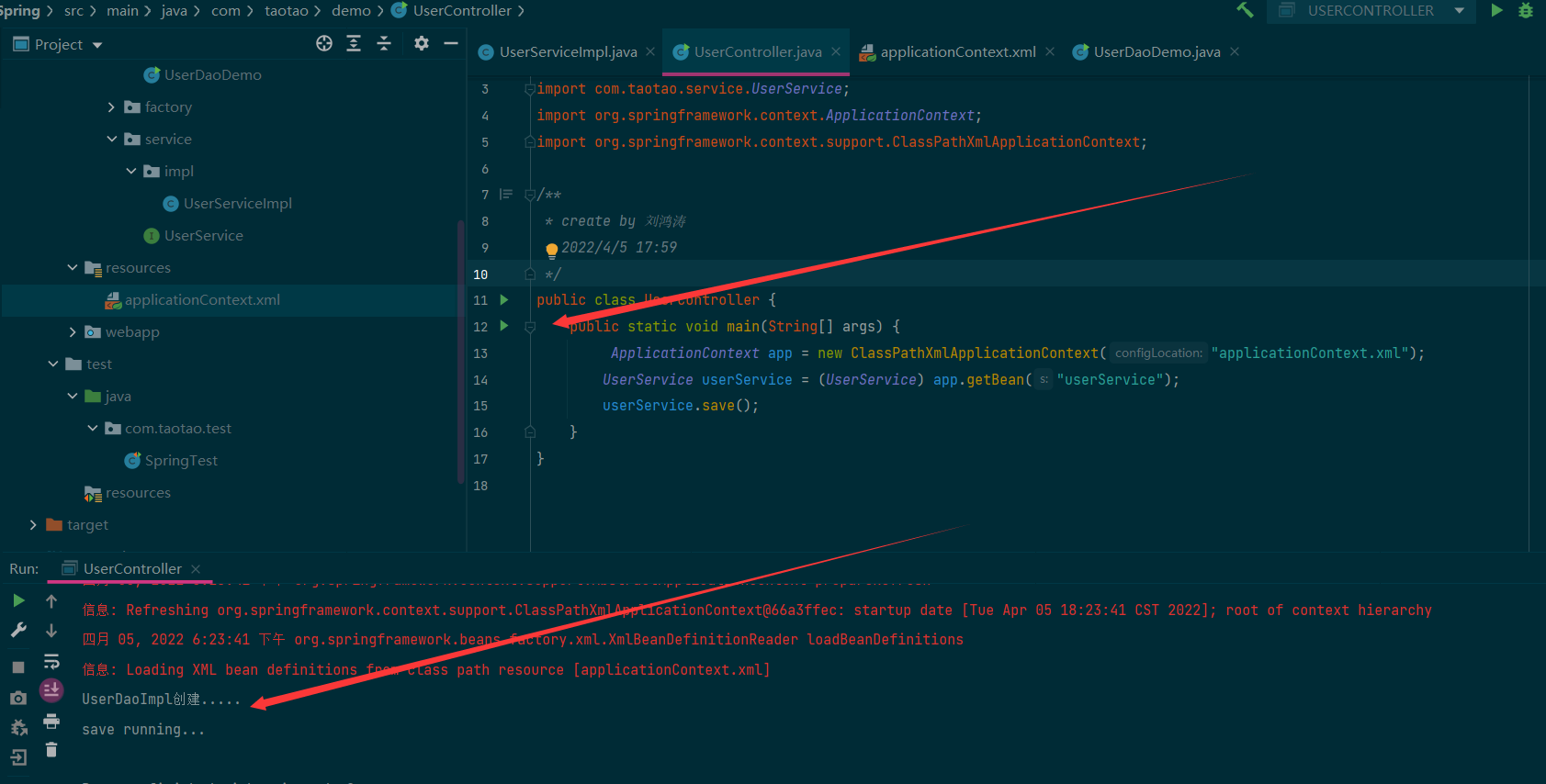Toggle fold of the main method on line 12
Image resolution: width=1546 pixels, height=784 pixels.
[x=530, y=327]
